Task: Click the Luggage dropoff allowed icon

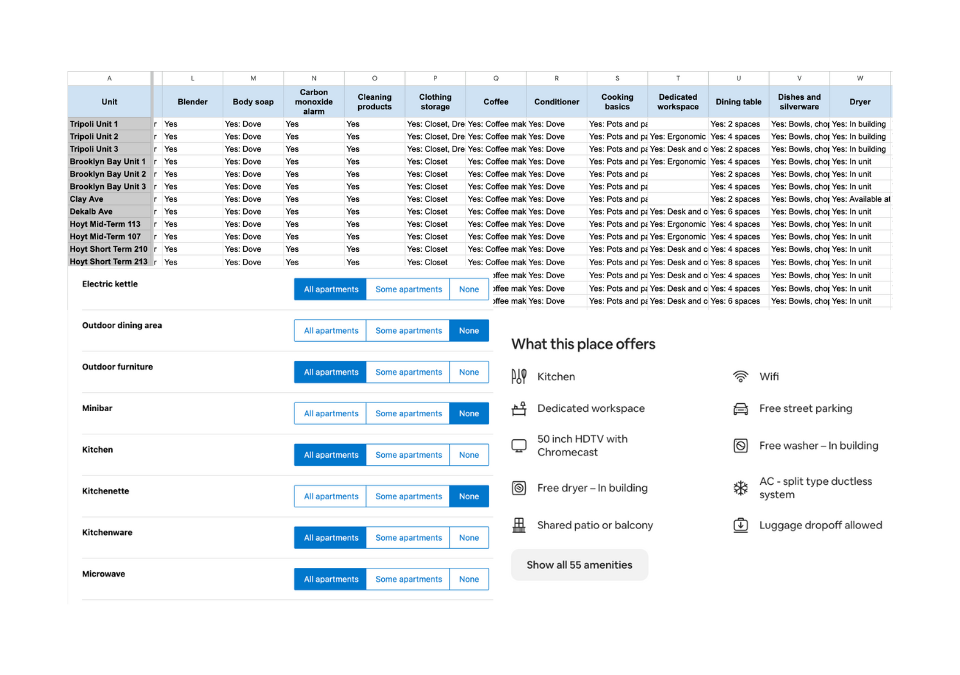Action: tap(740, 524)
